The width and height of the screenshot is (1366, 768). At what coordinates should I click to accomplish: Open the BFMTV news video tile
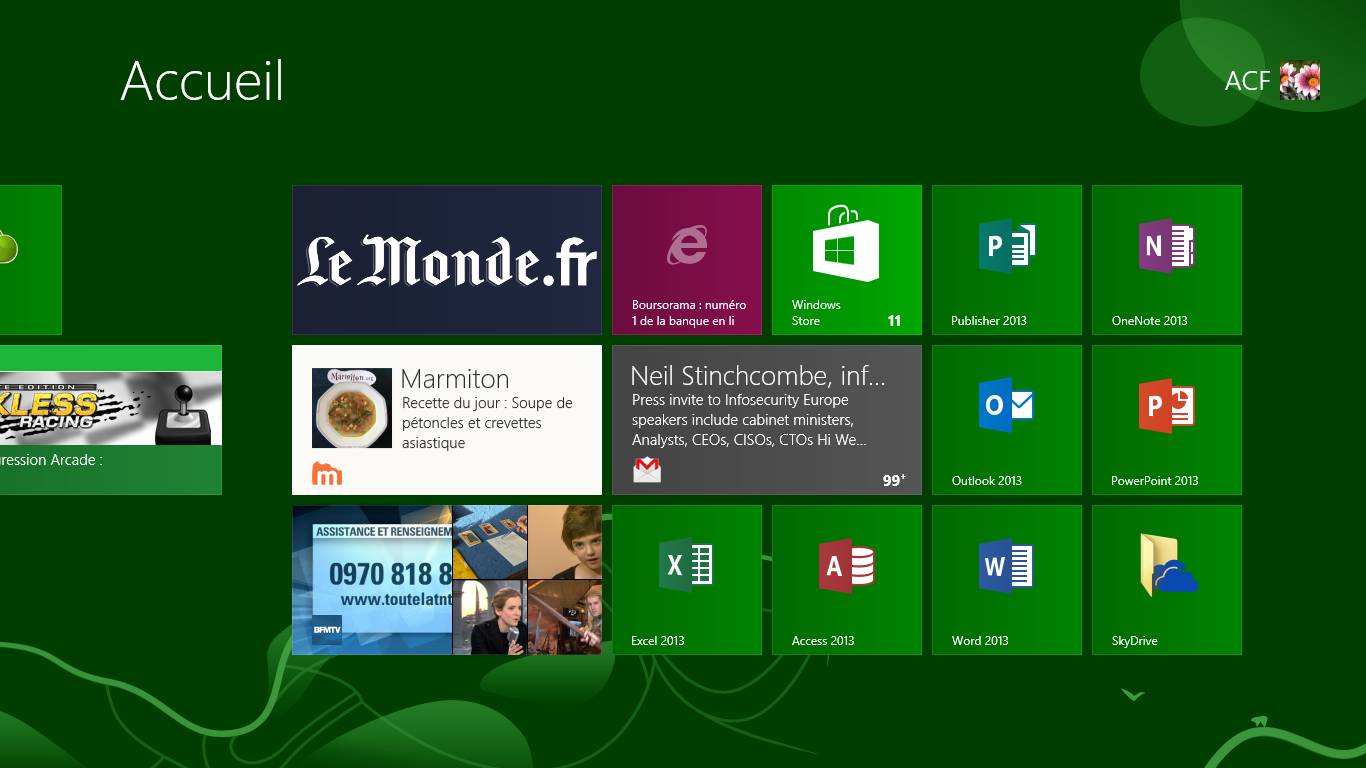point(447,580)
